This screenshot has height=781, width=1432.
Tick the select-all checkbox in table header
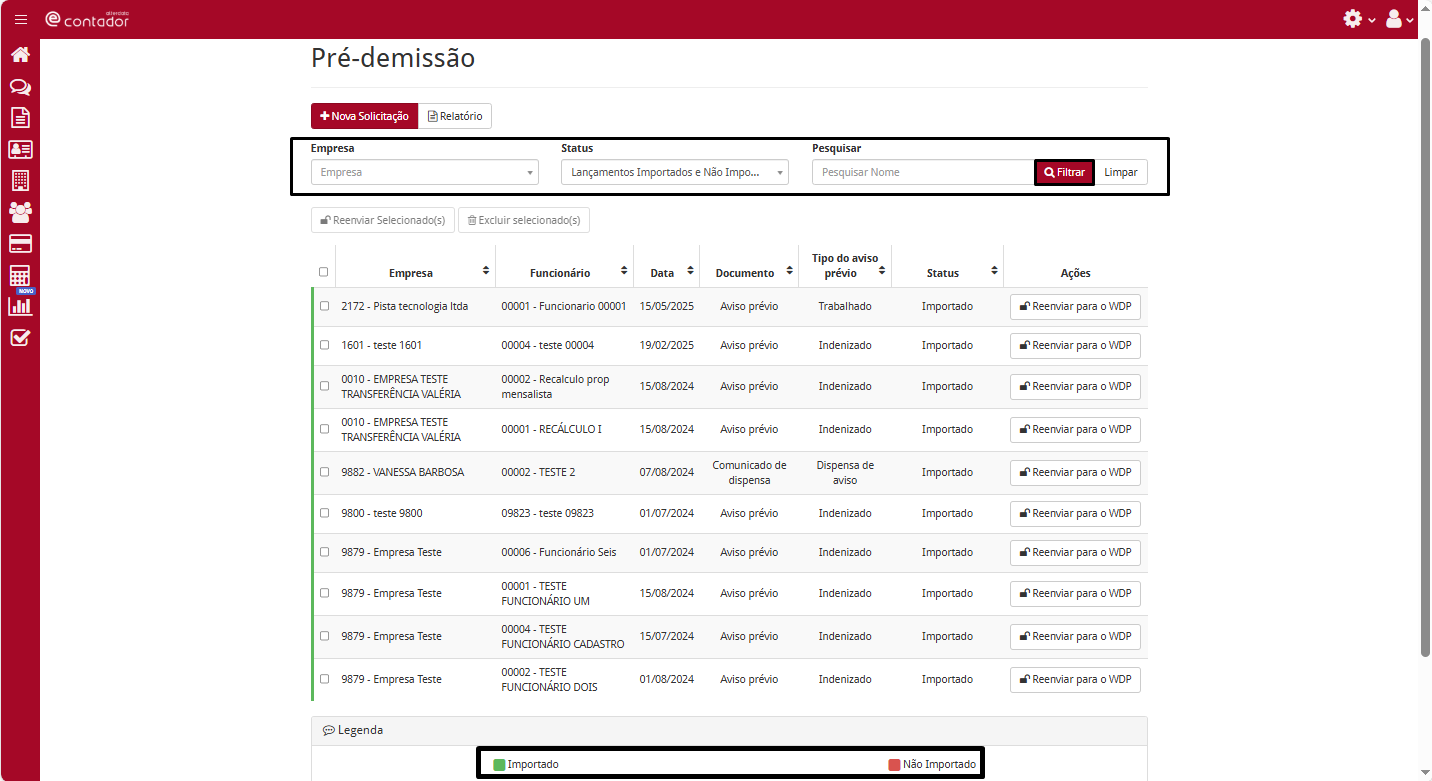pos(323,272)
